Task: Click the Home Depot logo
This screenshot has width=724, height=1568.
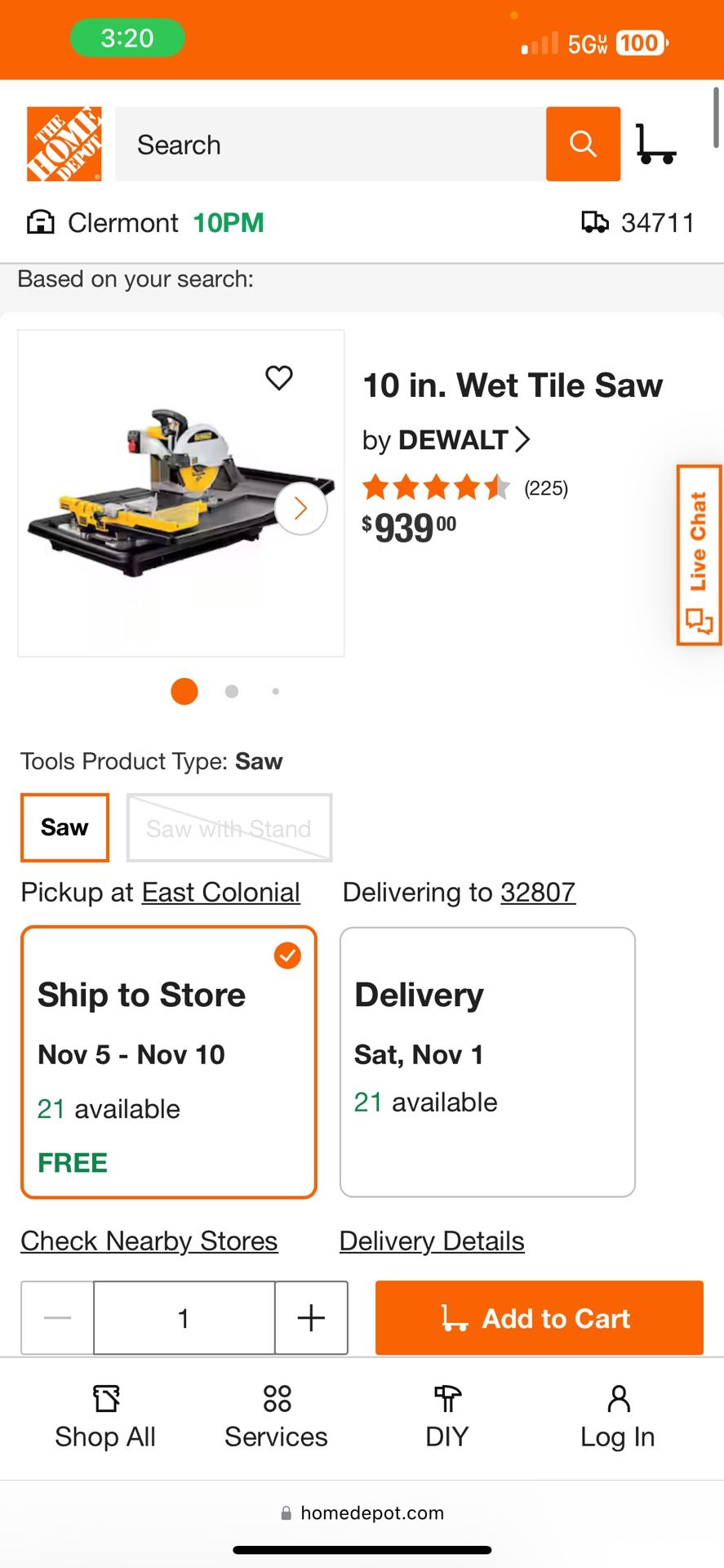Action: (64, 142)
